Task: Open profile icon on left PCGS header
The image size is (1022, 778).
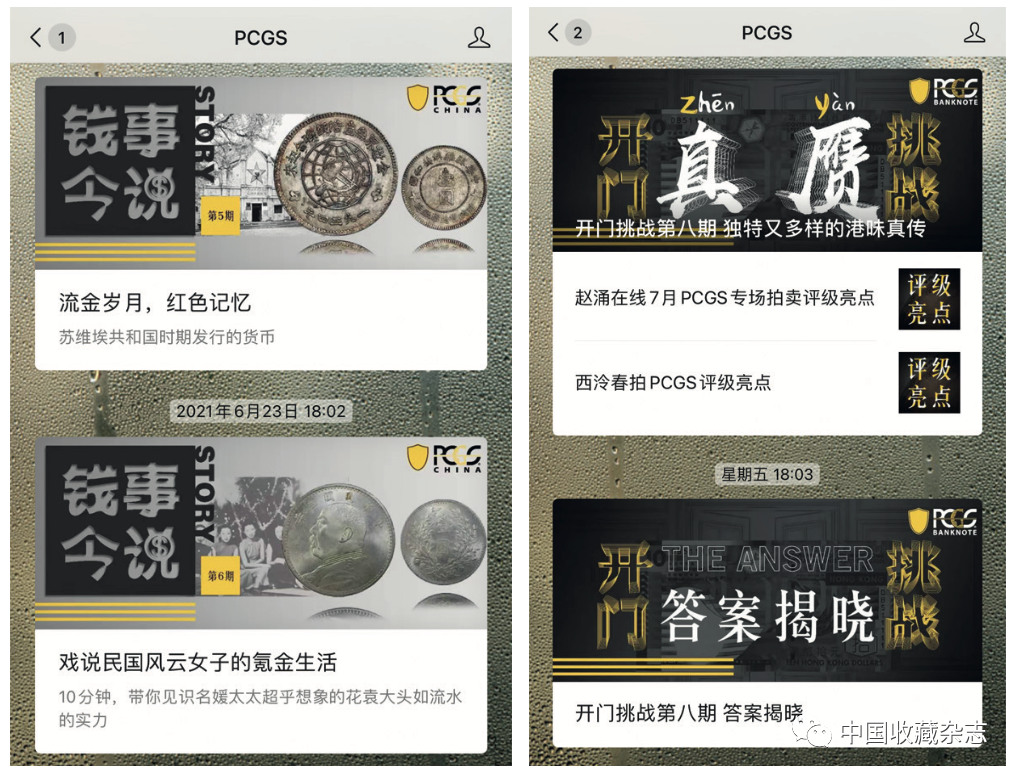Action: [x=479, y=37]
